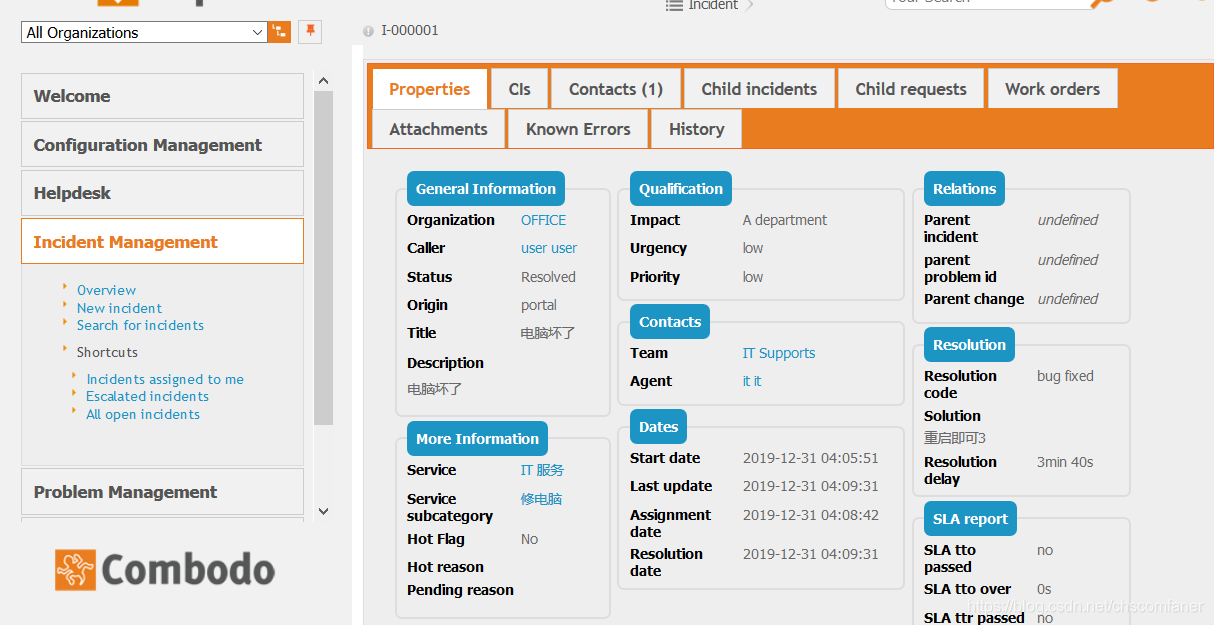
Task: Switch to the Contacts (1) tab
Action: coord(616,89)
